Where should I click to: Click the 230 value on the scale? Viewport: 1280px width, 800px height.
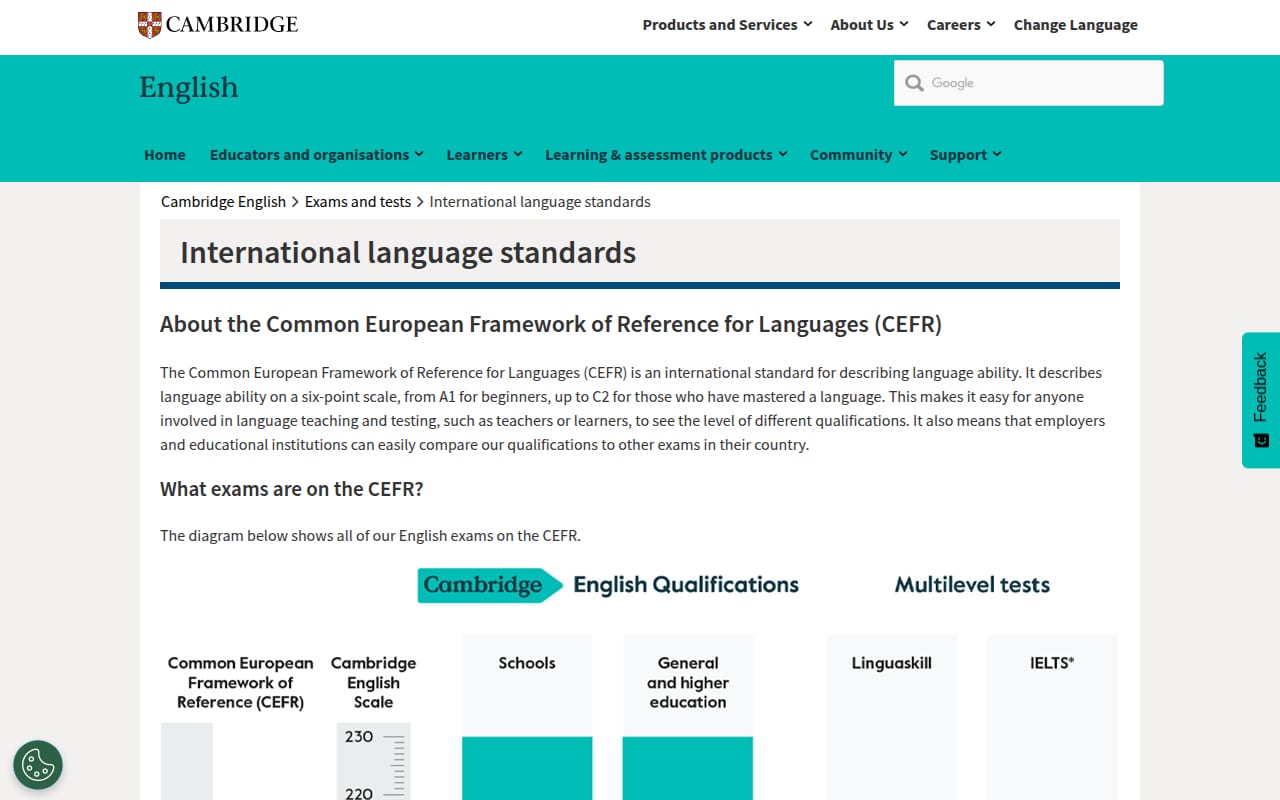pyautogui.click(x=359, y=737)
